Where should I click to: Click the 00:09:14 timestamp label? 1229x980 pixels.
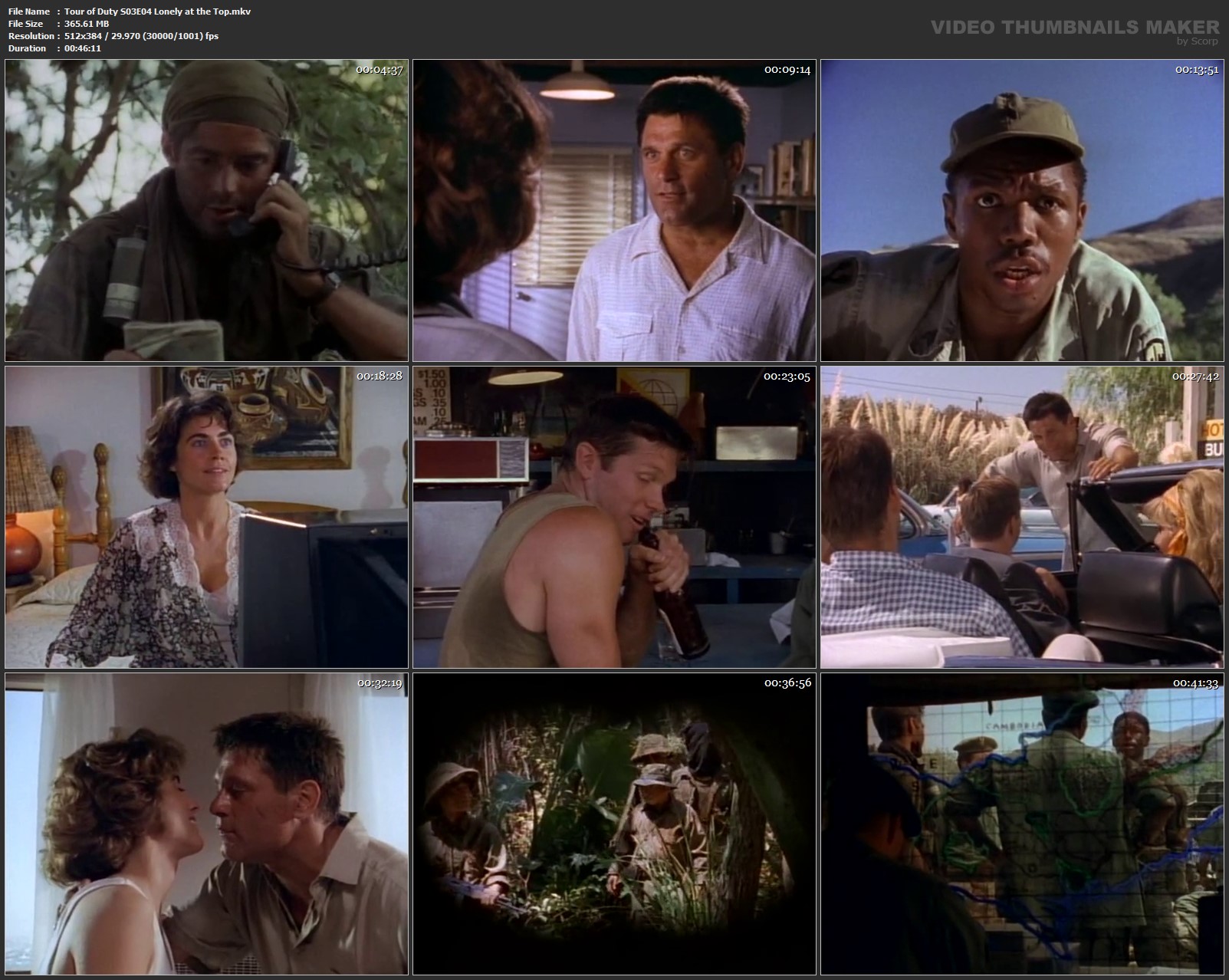[787, 70]
